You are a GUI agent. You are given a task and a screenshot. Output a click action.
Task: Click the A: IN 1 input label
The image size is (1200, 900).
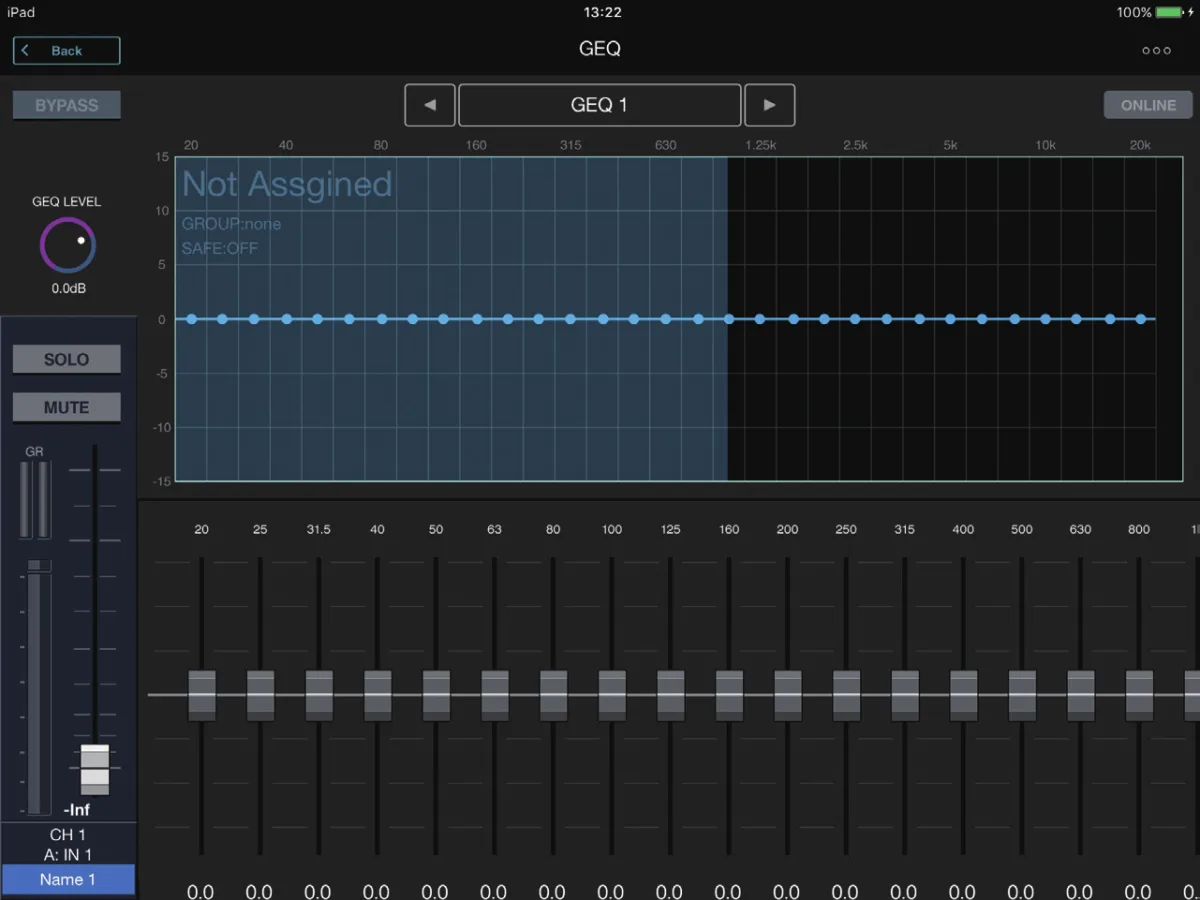click(x=68, y=855)
